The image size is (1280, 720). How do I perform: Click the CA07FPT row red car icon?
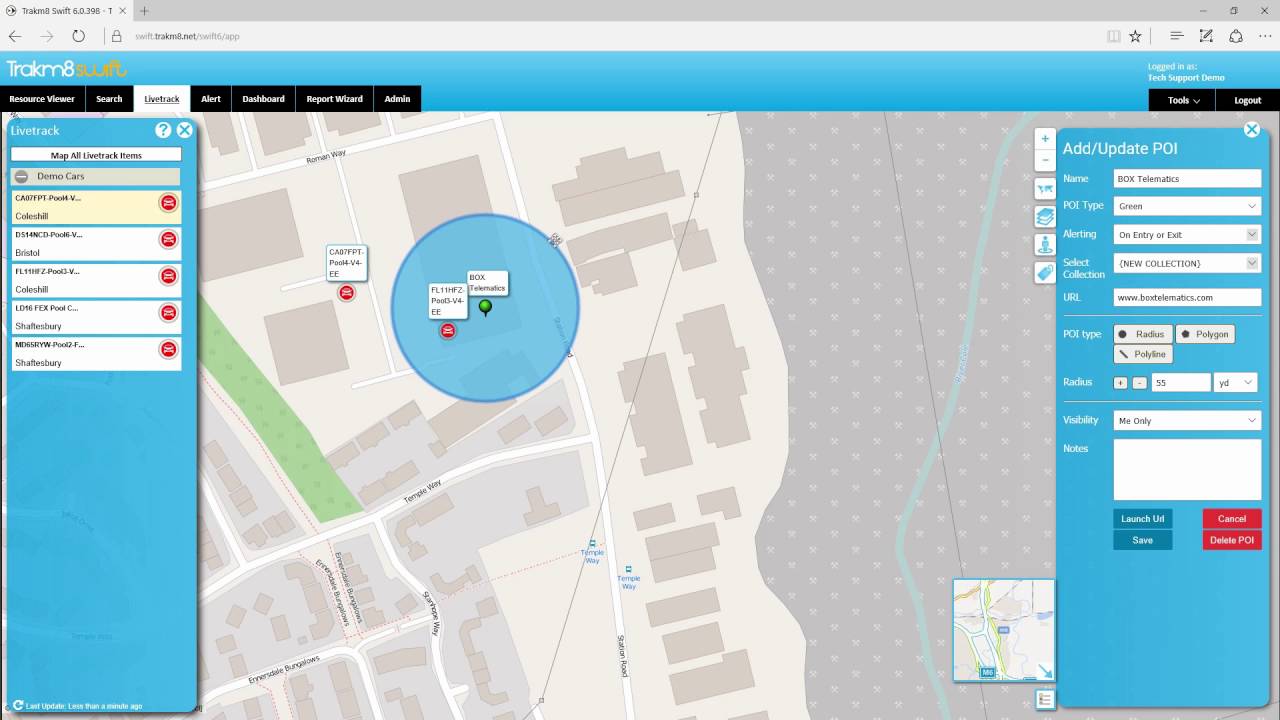[x=168, y=203]
